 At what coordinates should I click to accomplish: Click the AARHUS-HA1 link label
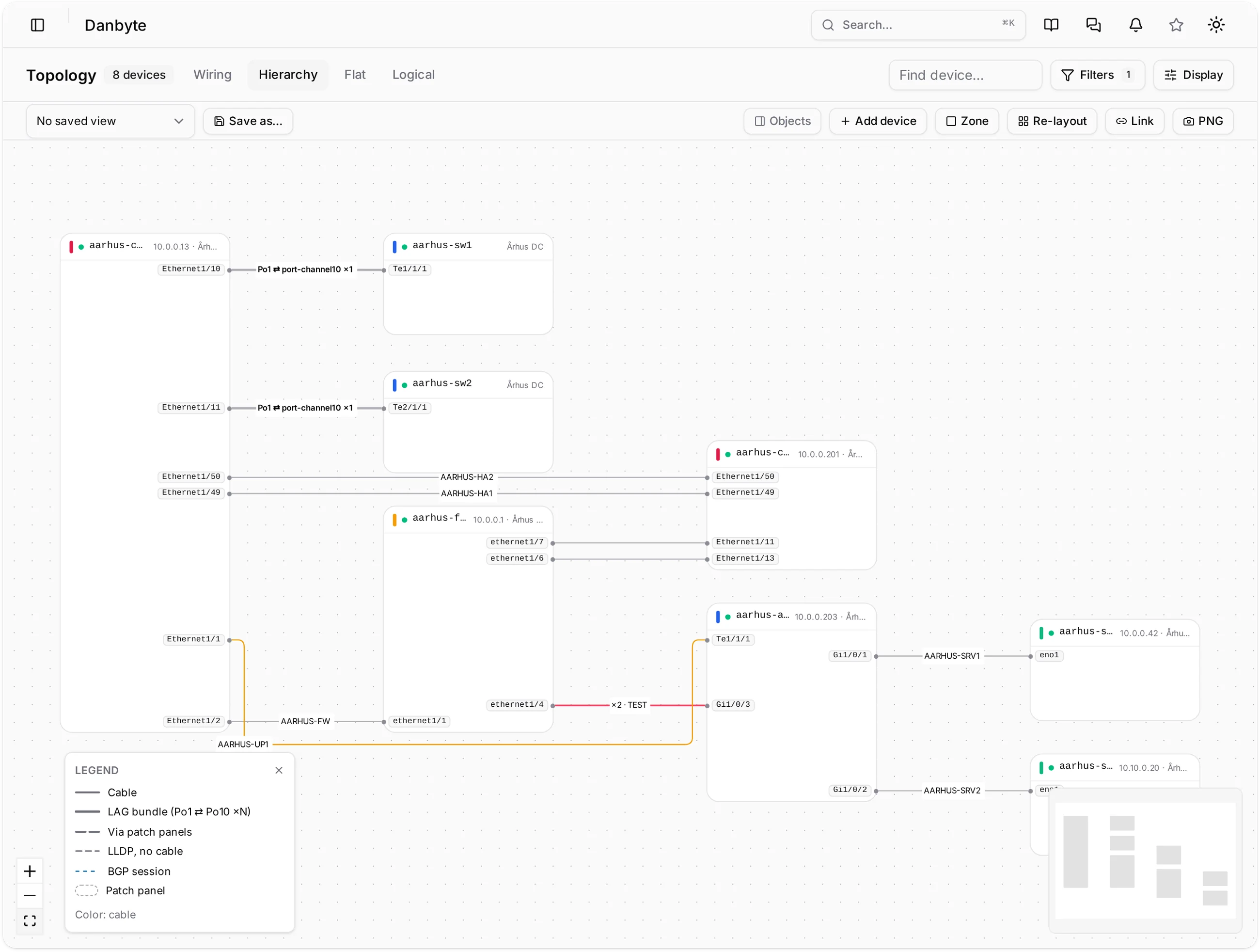(x=467, y=494)
